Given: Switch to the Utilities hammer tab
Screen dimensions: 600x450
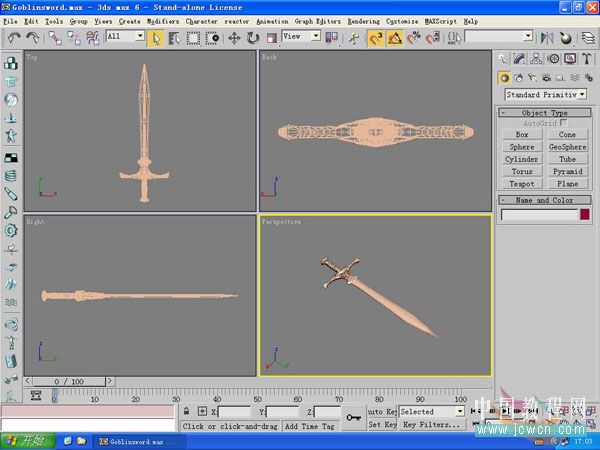Looking at the screenshot, I should click(x=587, y=59).
